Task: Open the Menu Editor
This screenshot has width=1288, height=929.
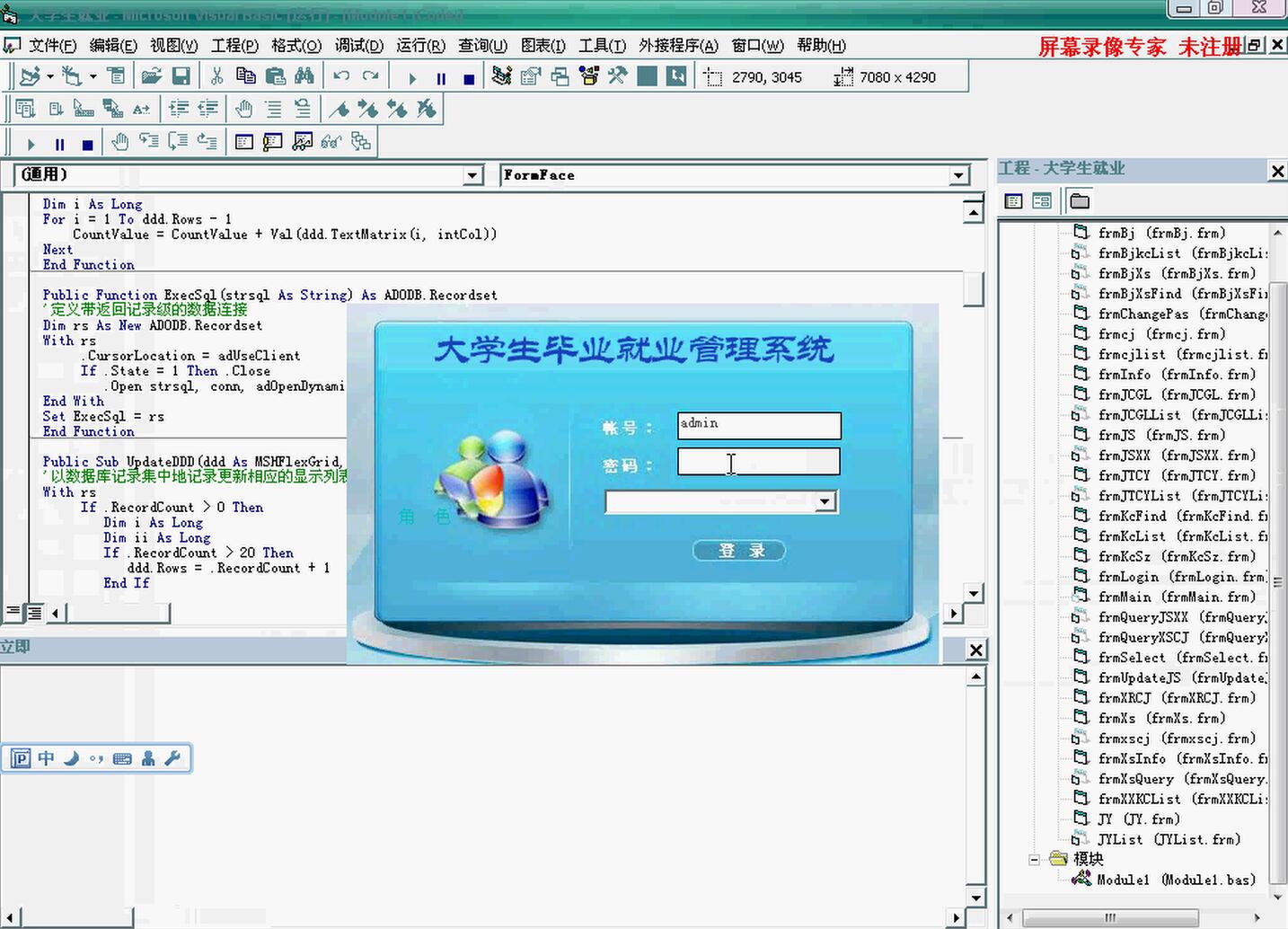Action: (x=116, y=76)
